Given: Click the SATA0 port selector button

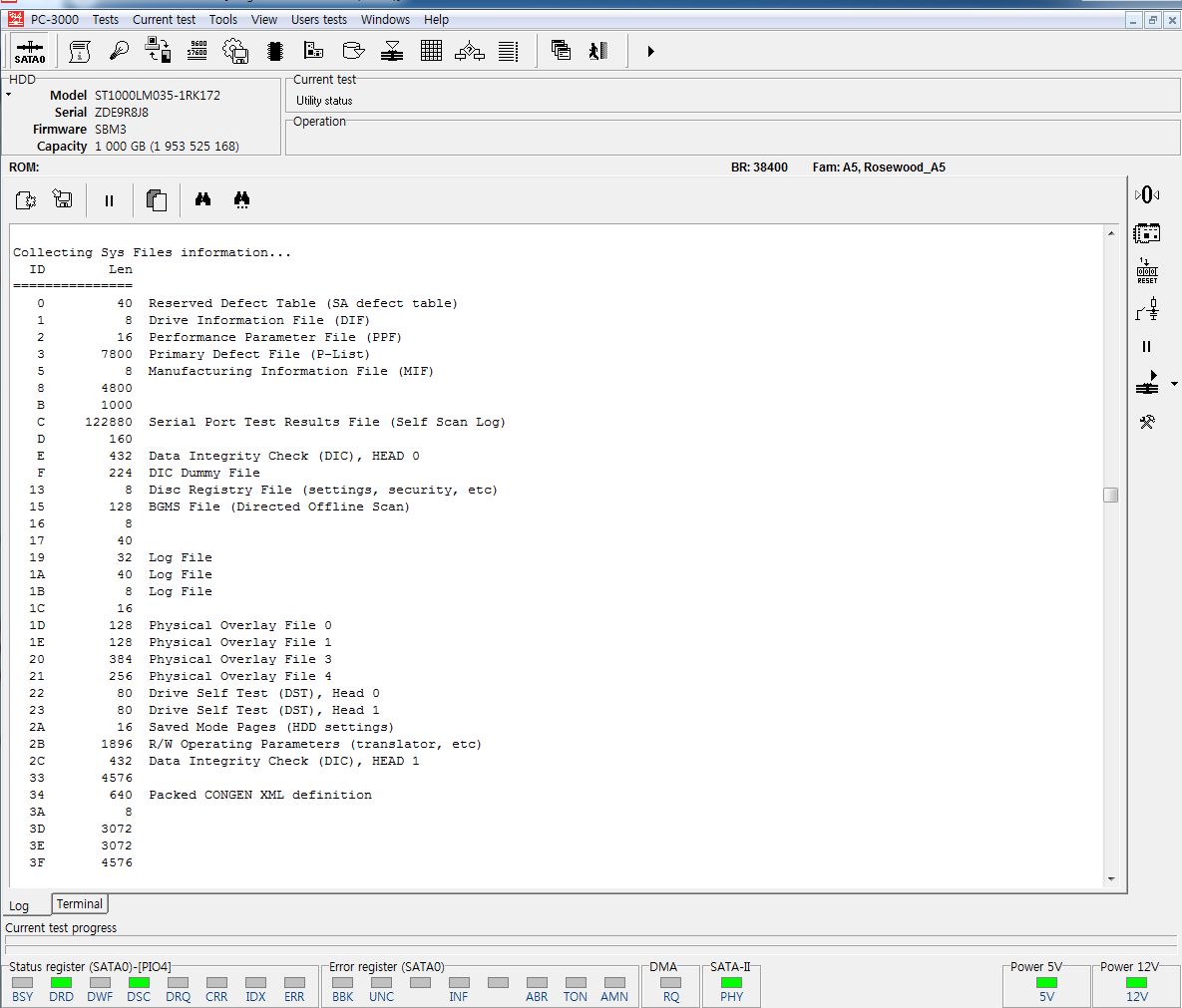Looking at the screenshot, I should point(30,51).
